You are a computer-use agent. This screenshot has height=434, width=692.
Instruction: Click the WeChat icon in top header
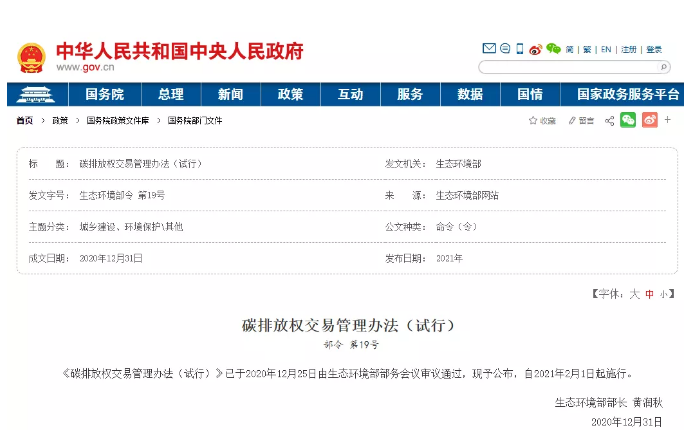click(553, 48)
